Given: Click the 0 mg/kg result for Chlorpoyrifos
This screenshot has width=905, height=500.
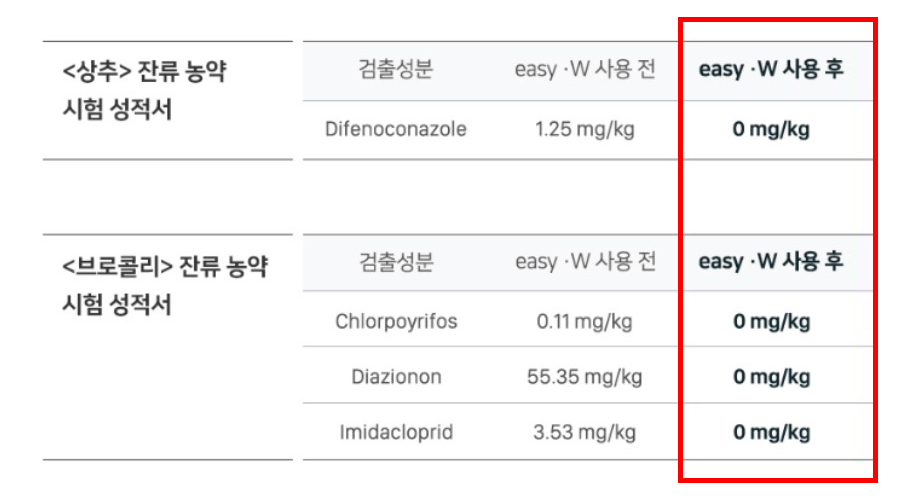Looking at the screenshot, I should coord(771,322).
